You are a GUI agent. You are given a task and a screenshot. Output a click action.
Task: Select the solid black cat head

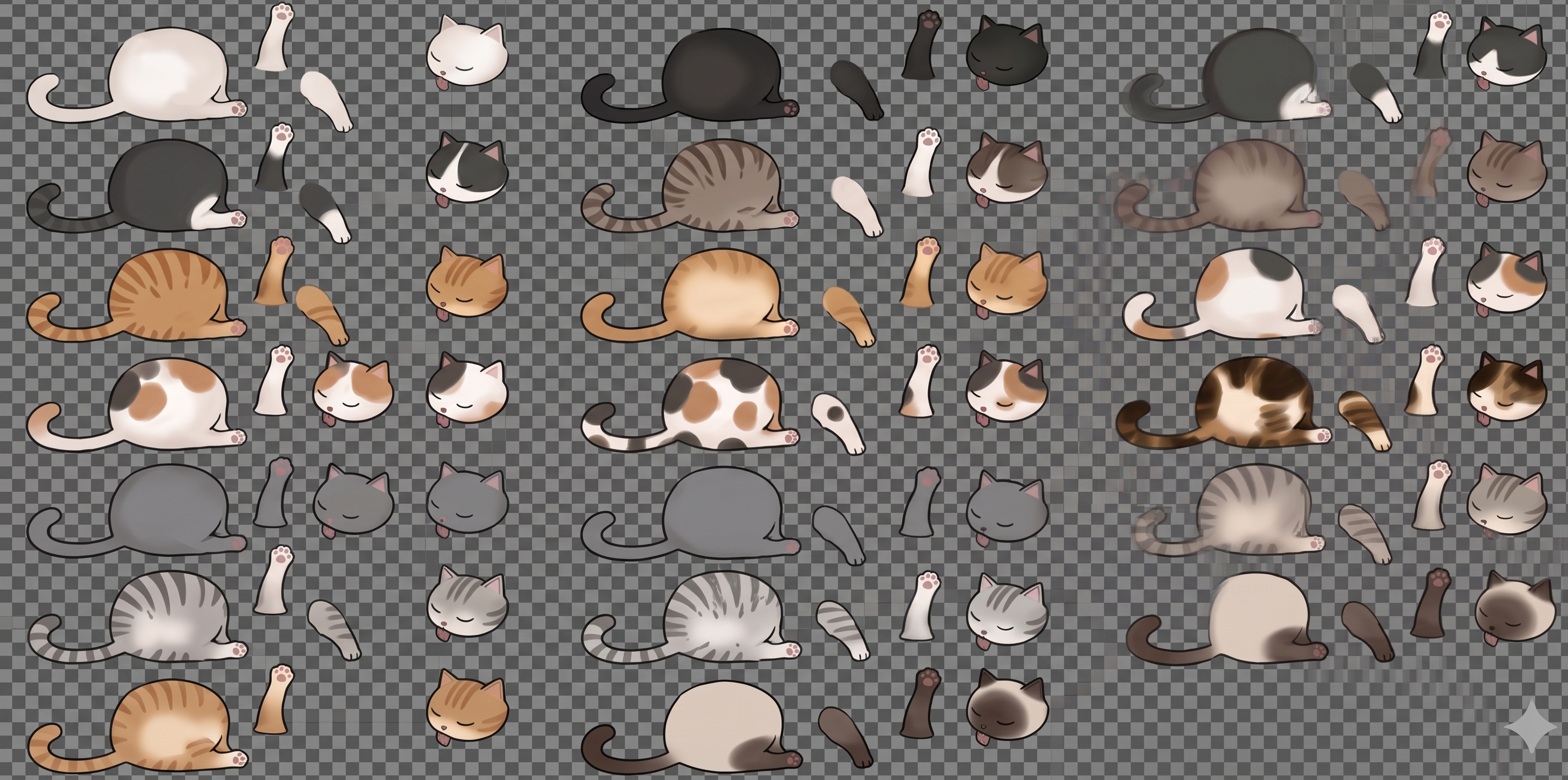click(1007, 54)
